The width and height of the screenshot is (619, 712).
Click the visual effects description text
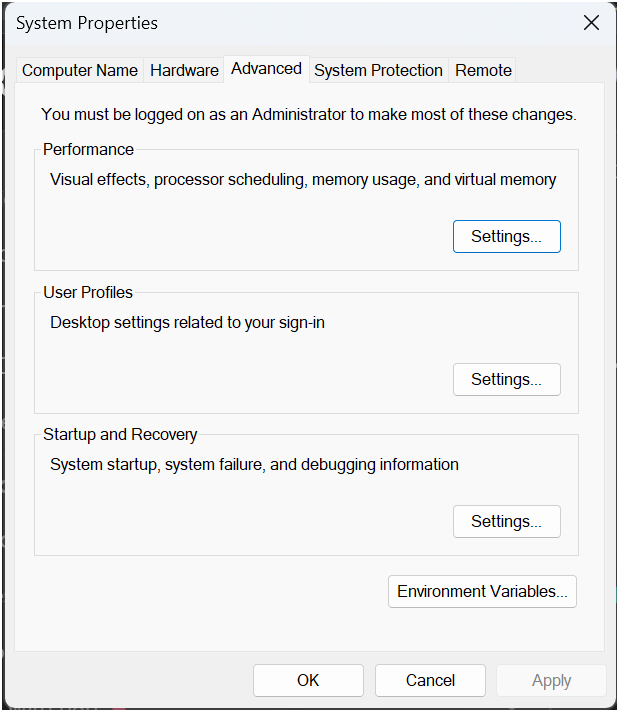tap(303, 180)
